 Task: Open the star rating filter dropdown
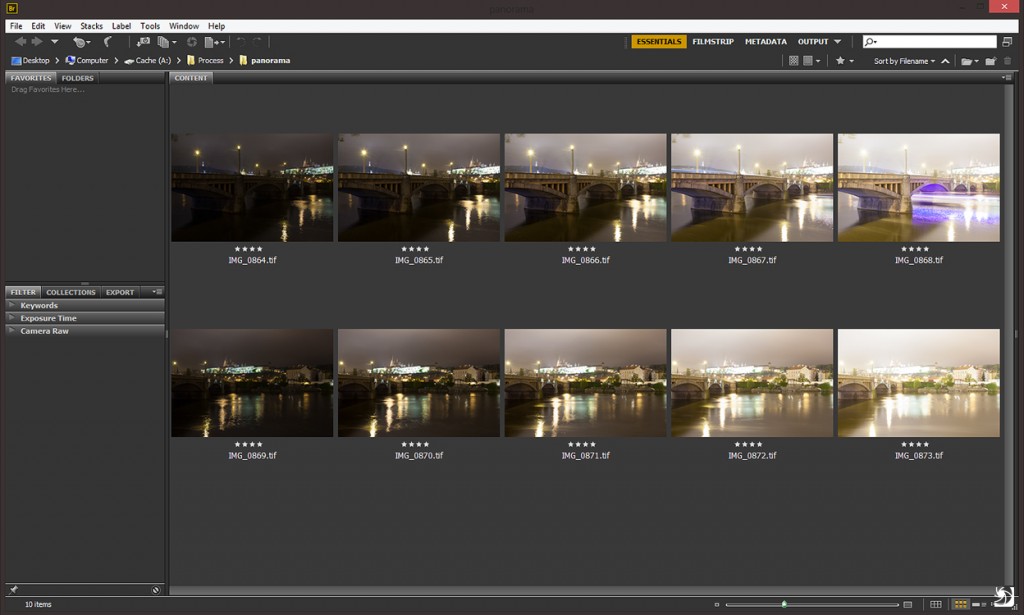coord(841,61)
